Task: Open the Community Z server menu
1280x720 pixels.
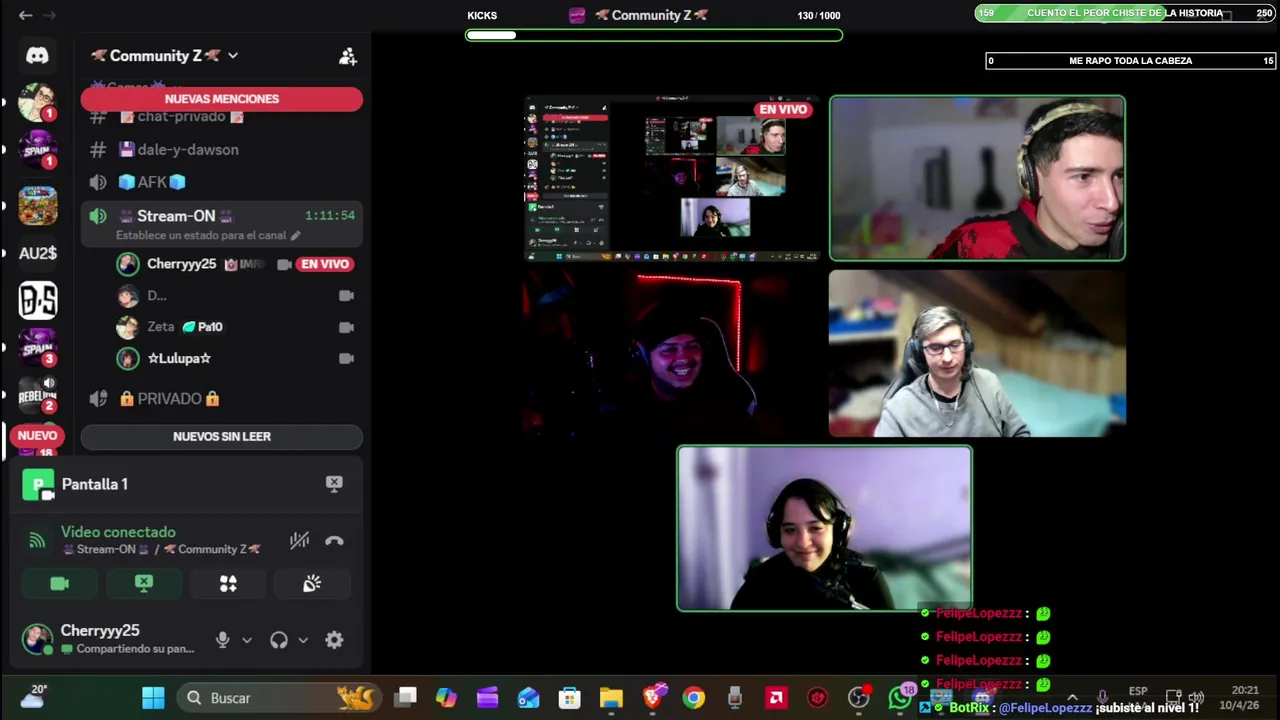Action: tap(164, 56)
